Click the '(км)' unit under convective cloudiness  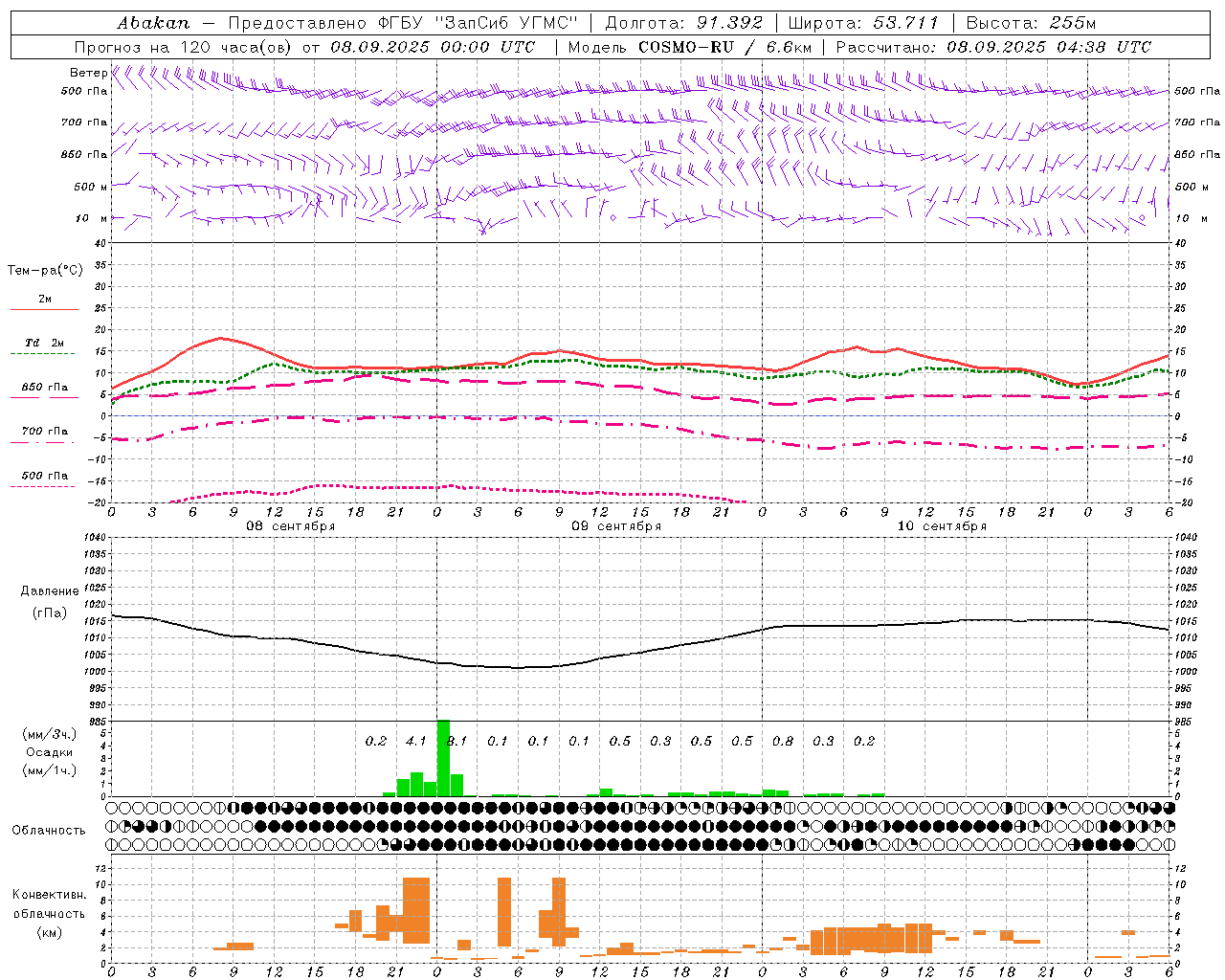click(x=50, y=931)
